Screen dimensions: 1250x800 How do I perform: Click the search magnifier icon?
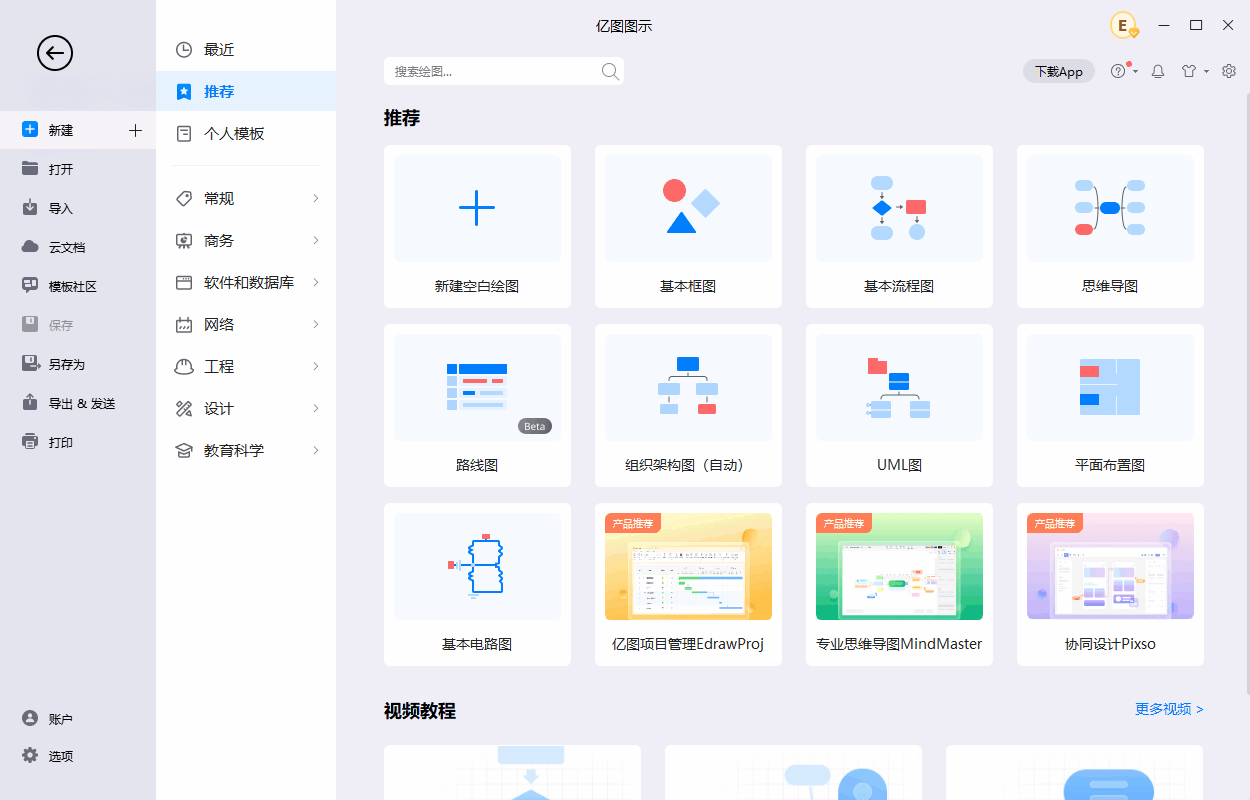point(610,71)
